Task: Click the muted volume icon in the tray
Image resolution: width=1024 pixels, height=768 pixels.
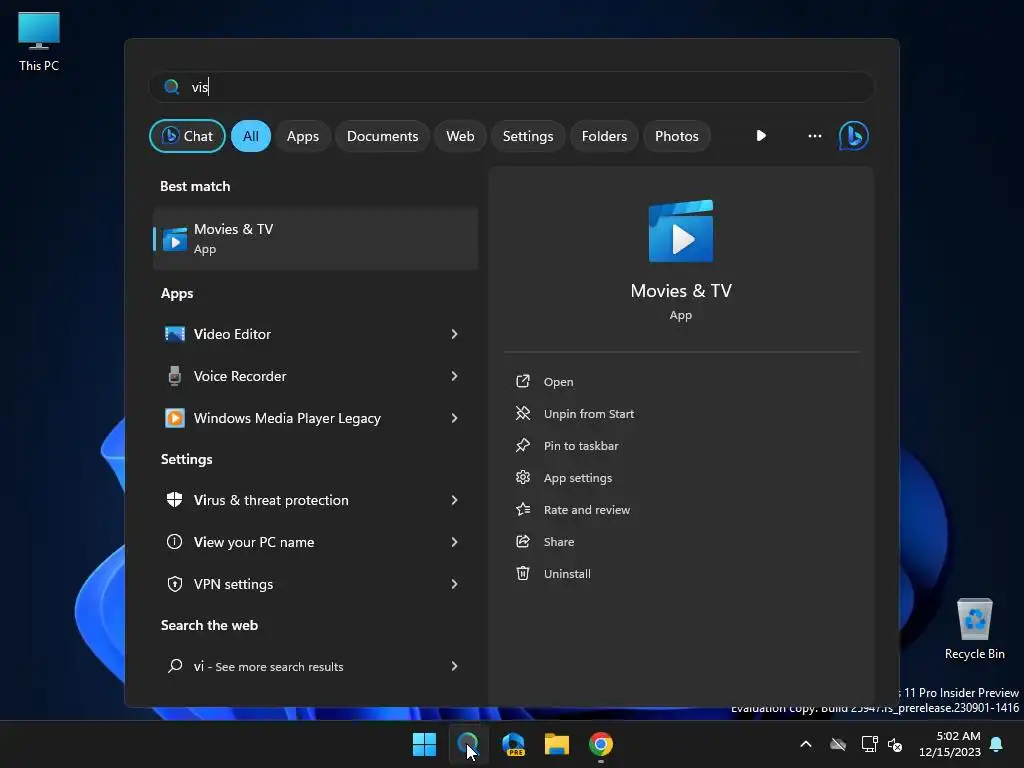Action: click(x=895, y=744)
